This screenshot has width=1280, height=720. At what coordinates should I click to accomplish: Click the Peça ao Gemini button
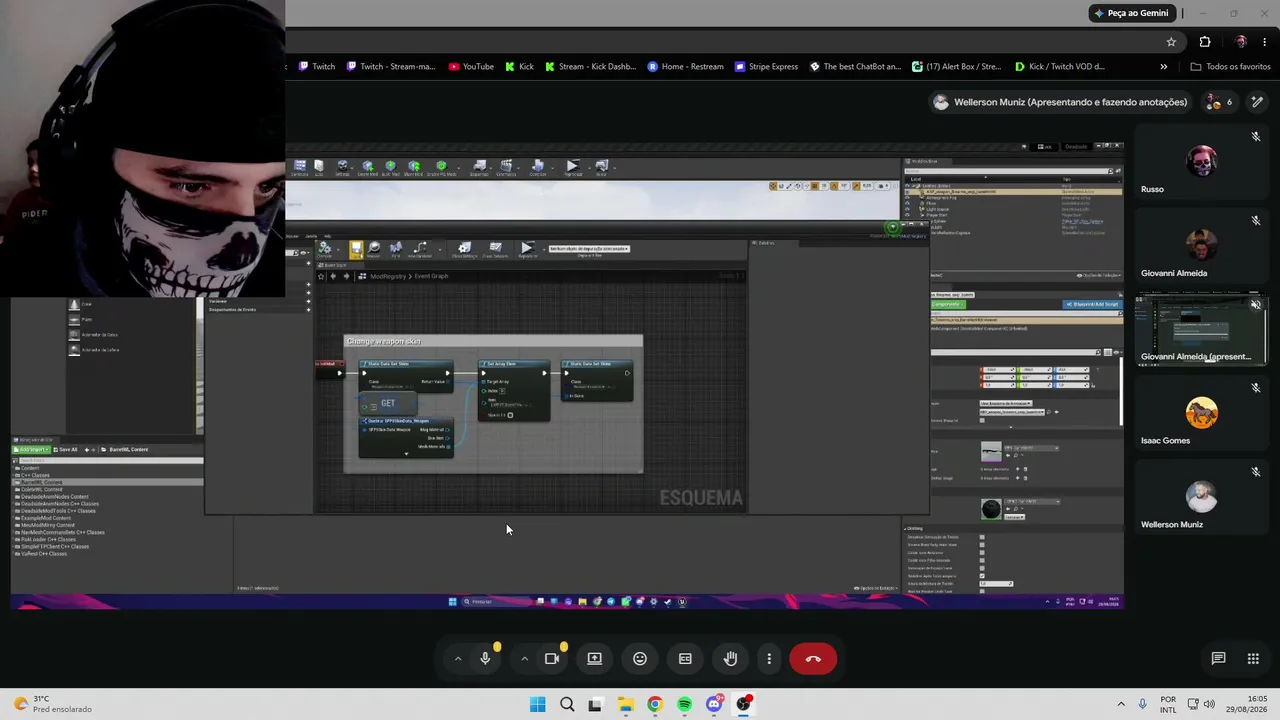point(1131,13)
